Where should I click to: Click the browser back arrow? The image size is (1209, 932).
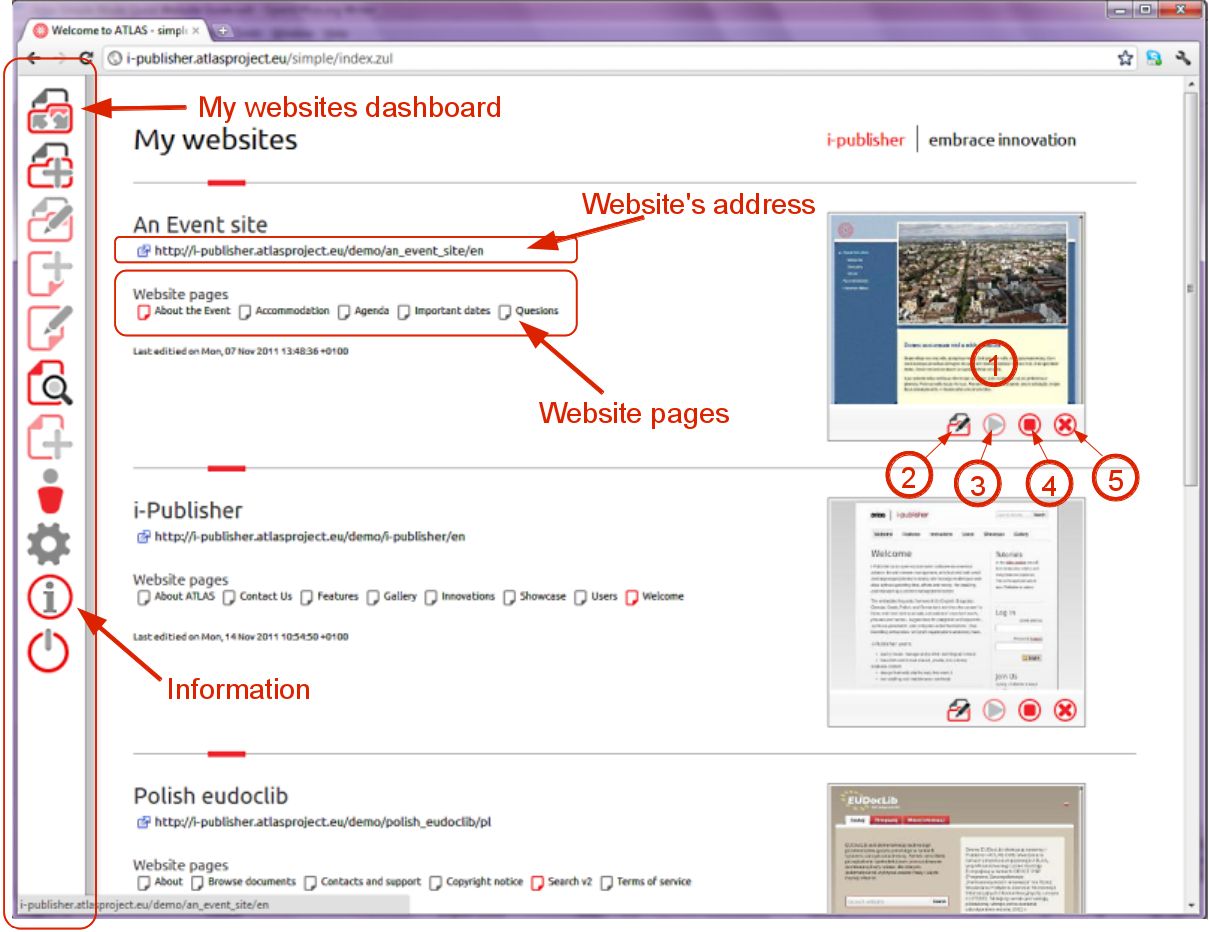(x=33, y=58)
